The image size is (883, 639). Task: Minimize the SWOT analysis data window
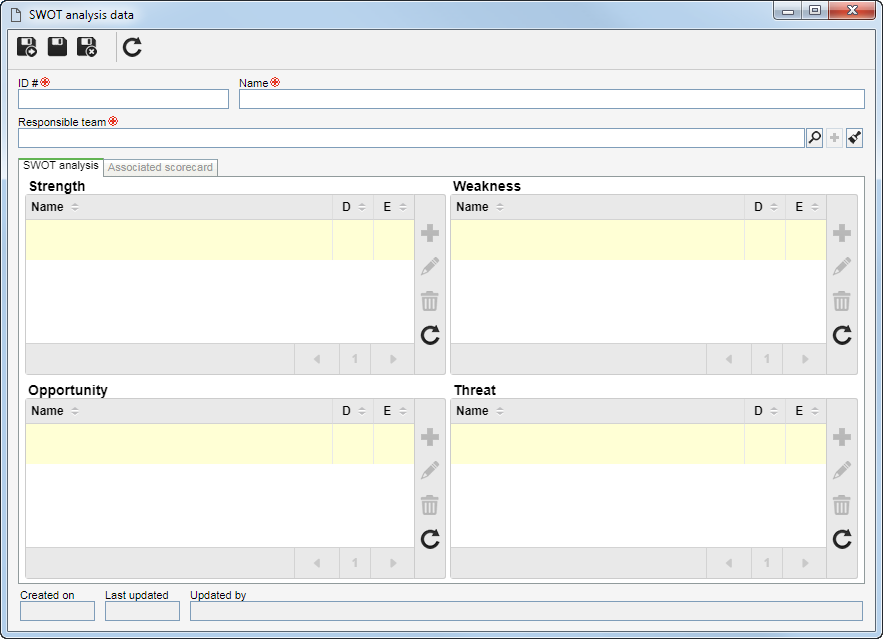pos(788,11)
